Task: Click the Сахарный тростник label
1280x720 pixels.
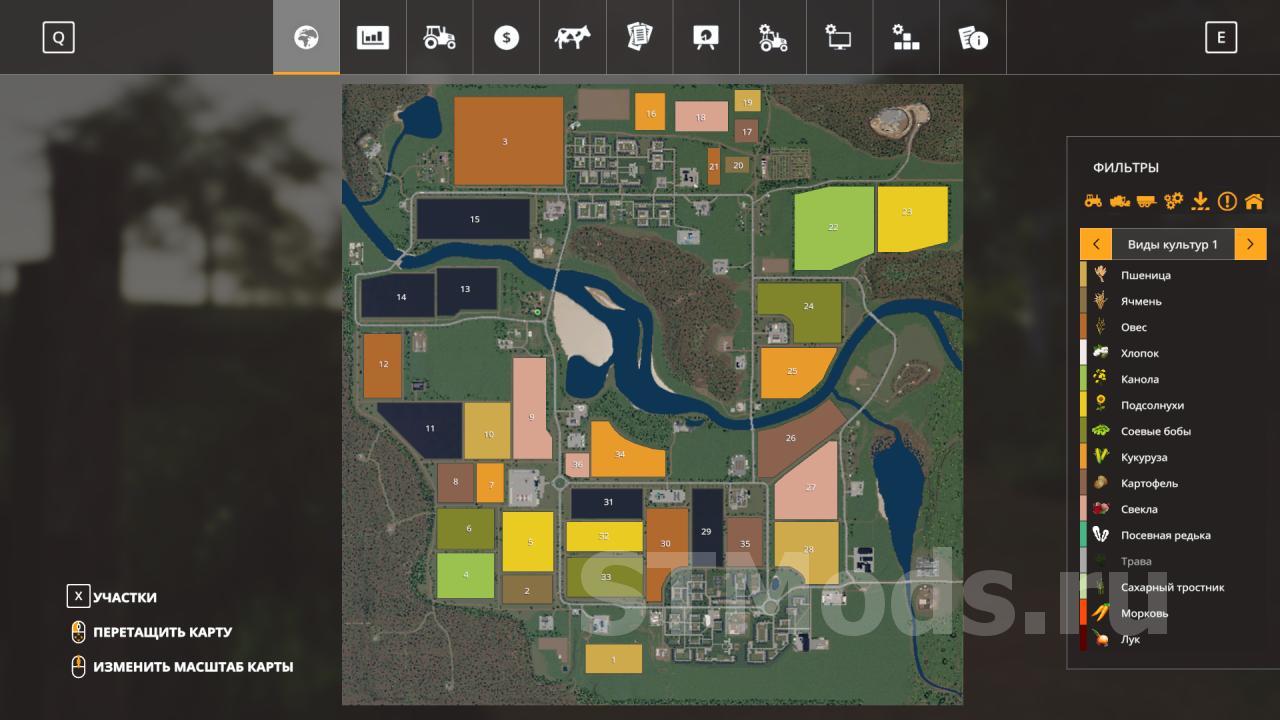Action: tap(1173, 587)
